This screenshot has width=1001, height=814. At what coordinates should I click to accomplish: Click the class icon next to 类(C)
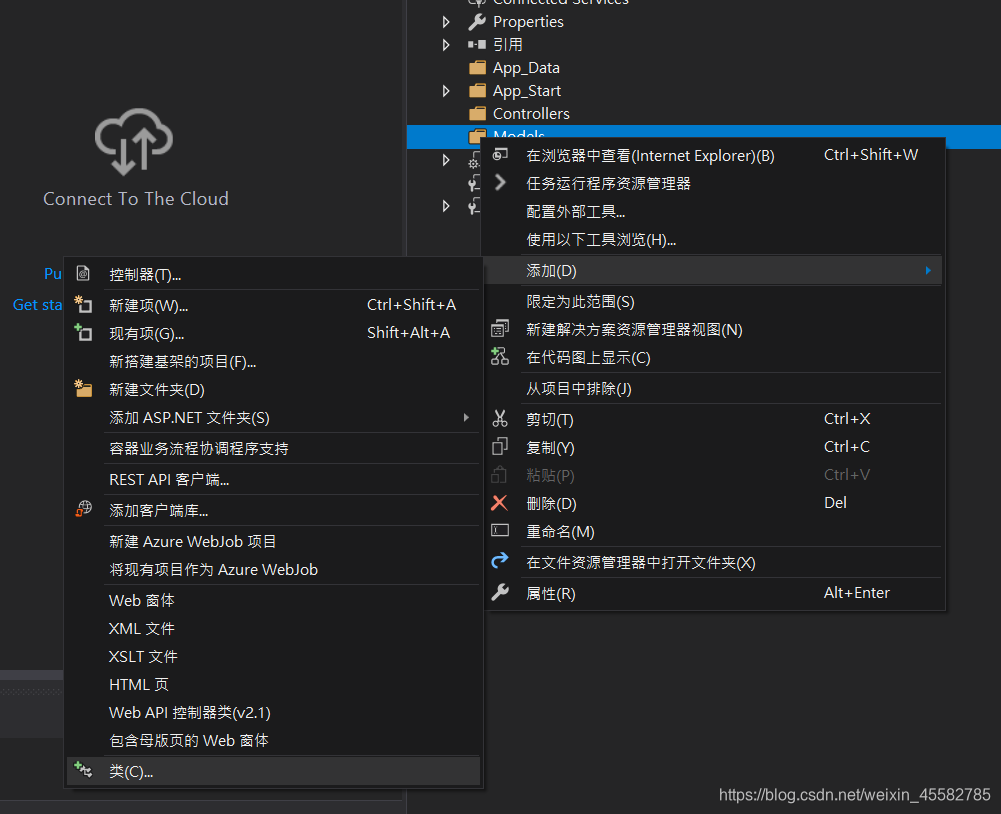click(84, 771)
